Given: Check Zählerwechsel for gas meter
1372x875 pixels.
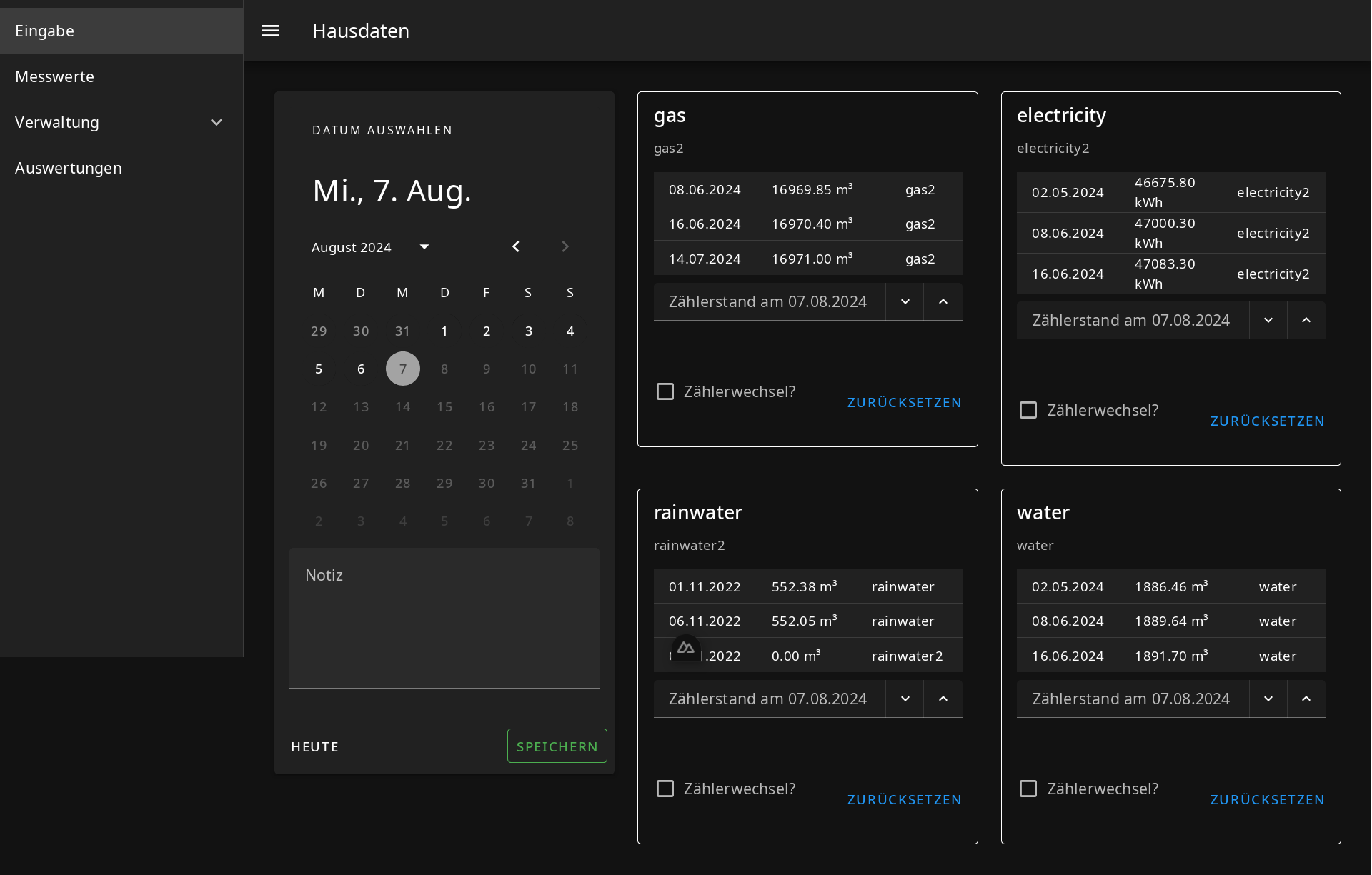Looking at the screenshot, I should (665, 391).
